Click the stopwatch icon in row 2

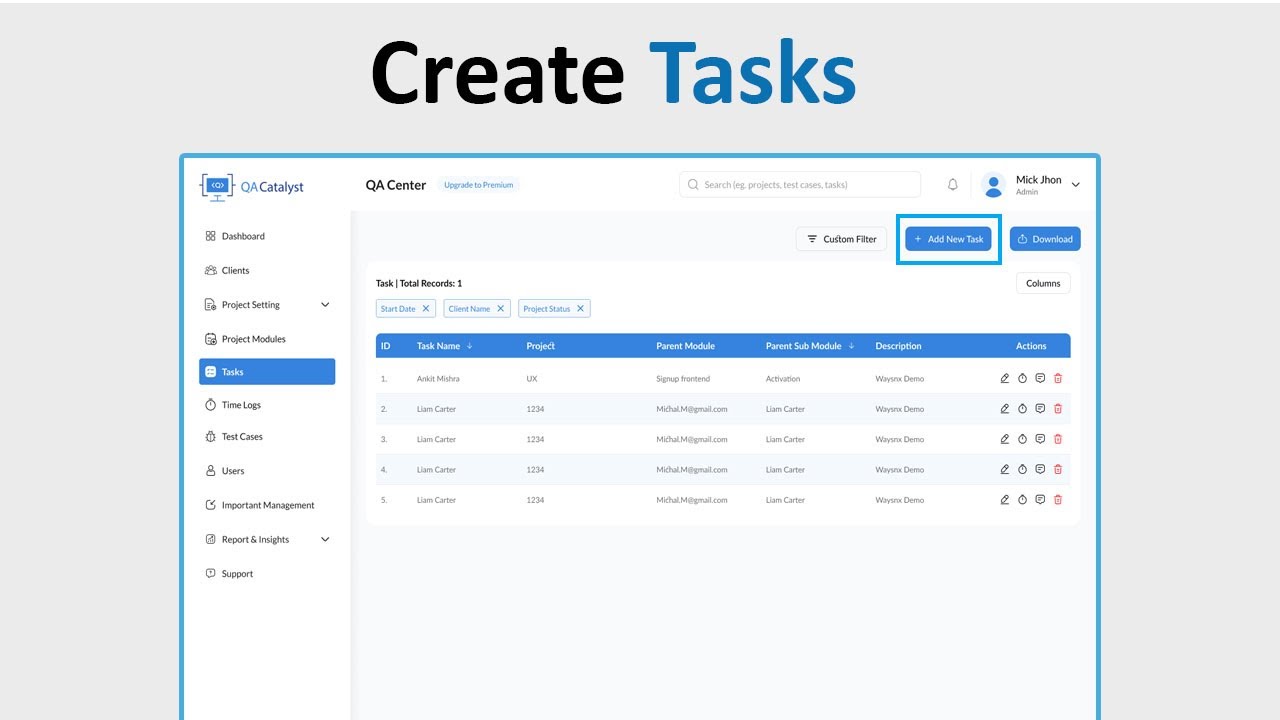click(x=1023, y=409)
